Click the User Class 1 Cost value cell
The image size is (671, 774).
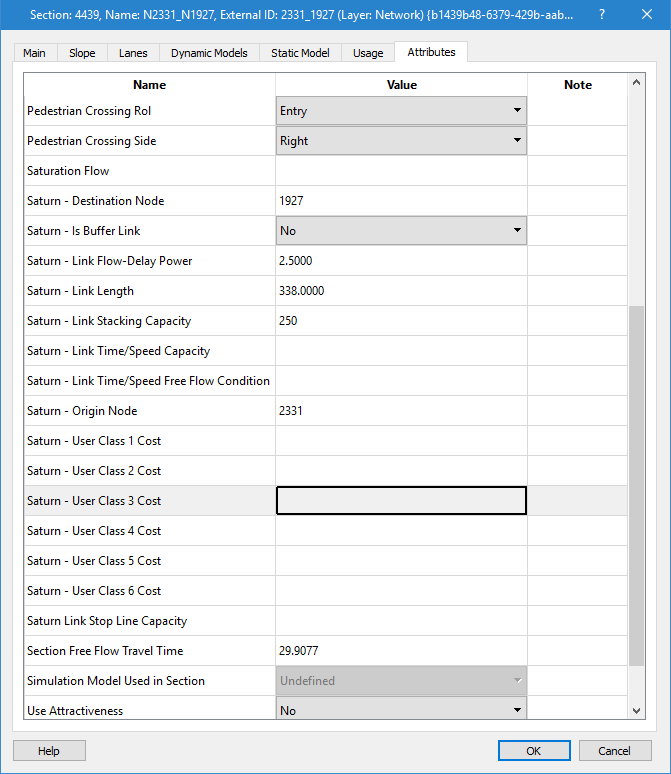coord(401,441)
